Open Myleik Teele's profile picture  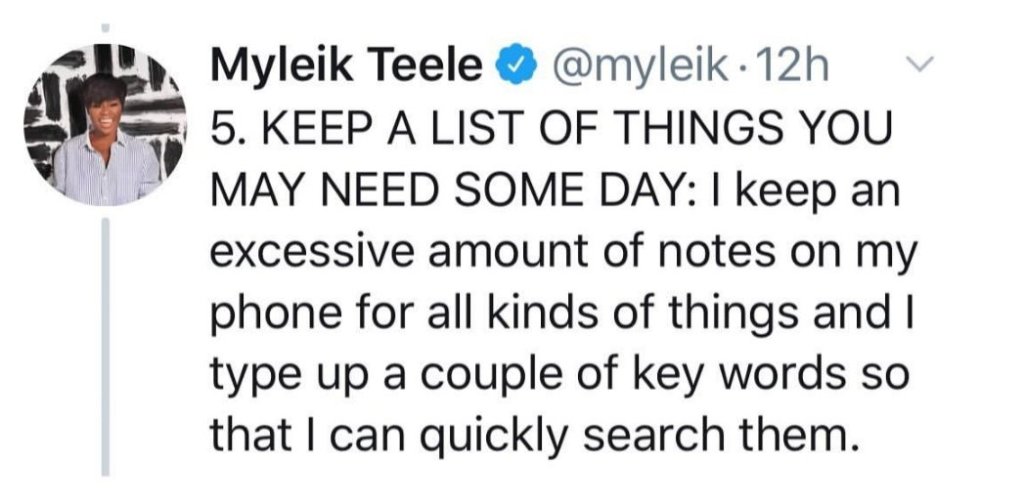(106, 125)
